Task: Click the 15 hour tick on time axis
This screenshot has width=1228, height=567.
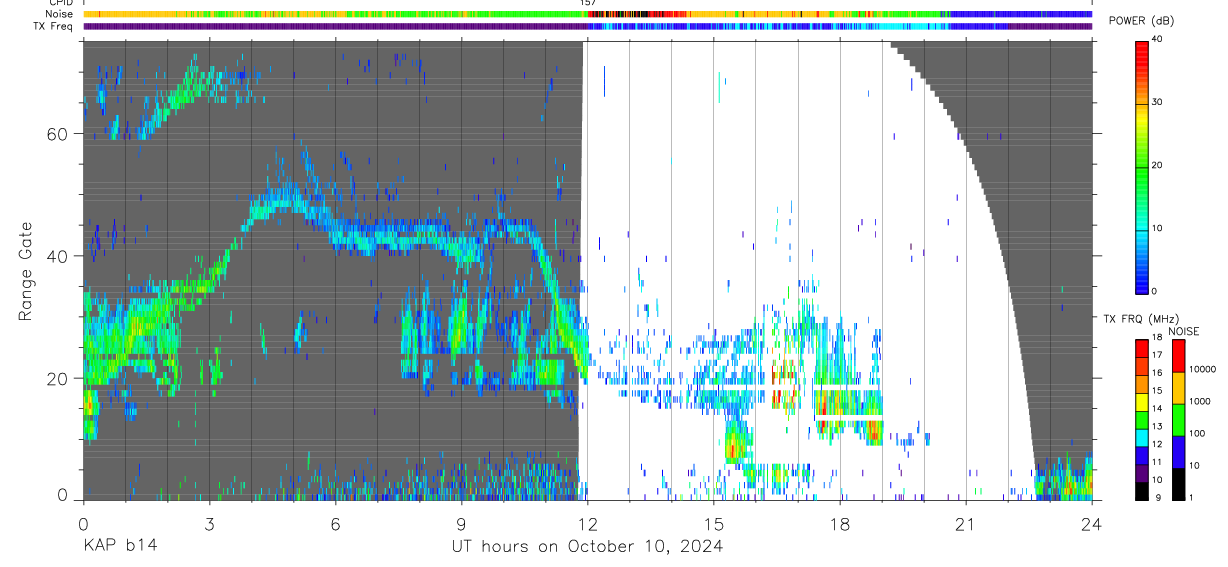Action: (x=713, y=524)
